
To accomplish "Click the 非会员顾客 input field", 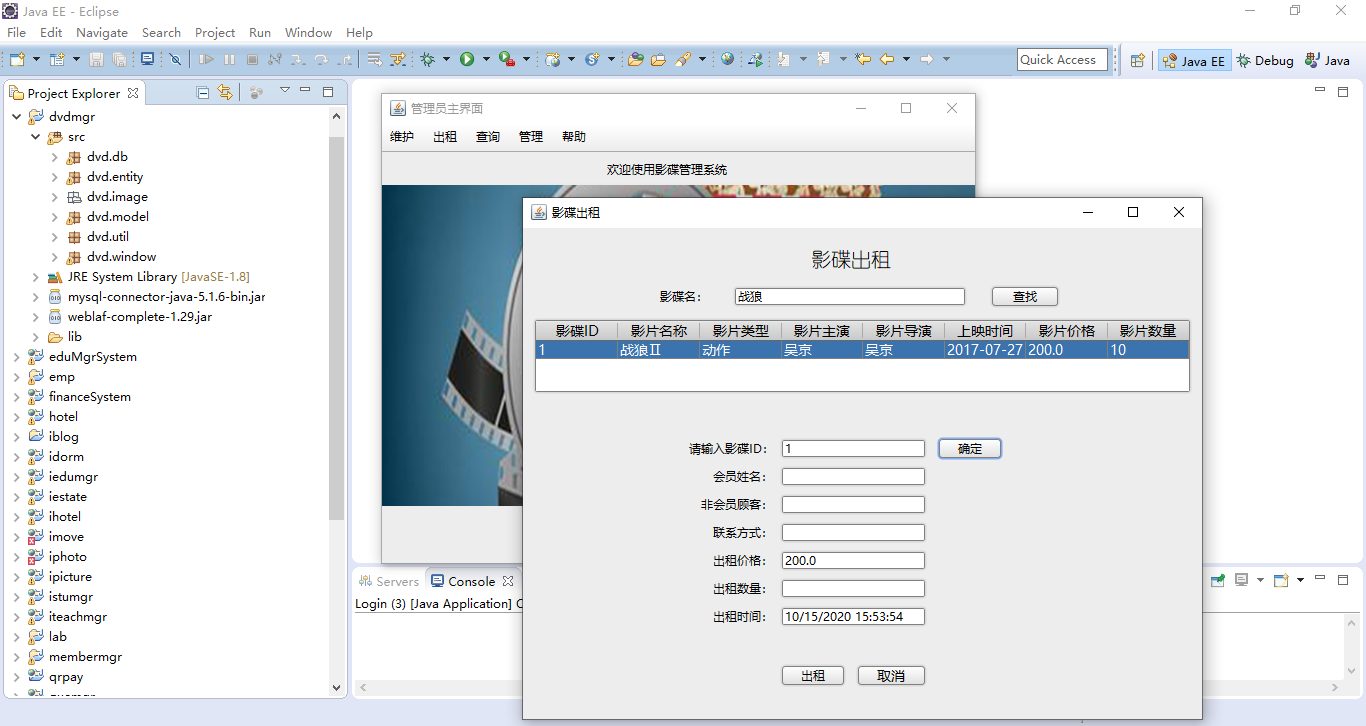I will point(853,505).
